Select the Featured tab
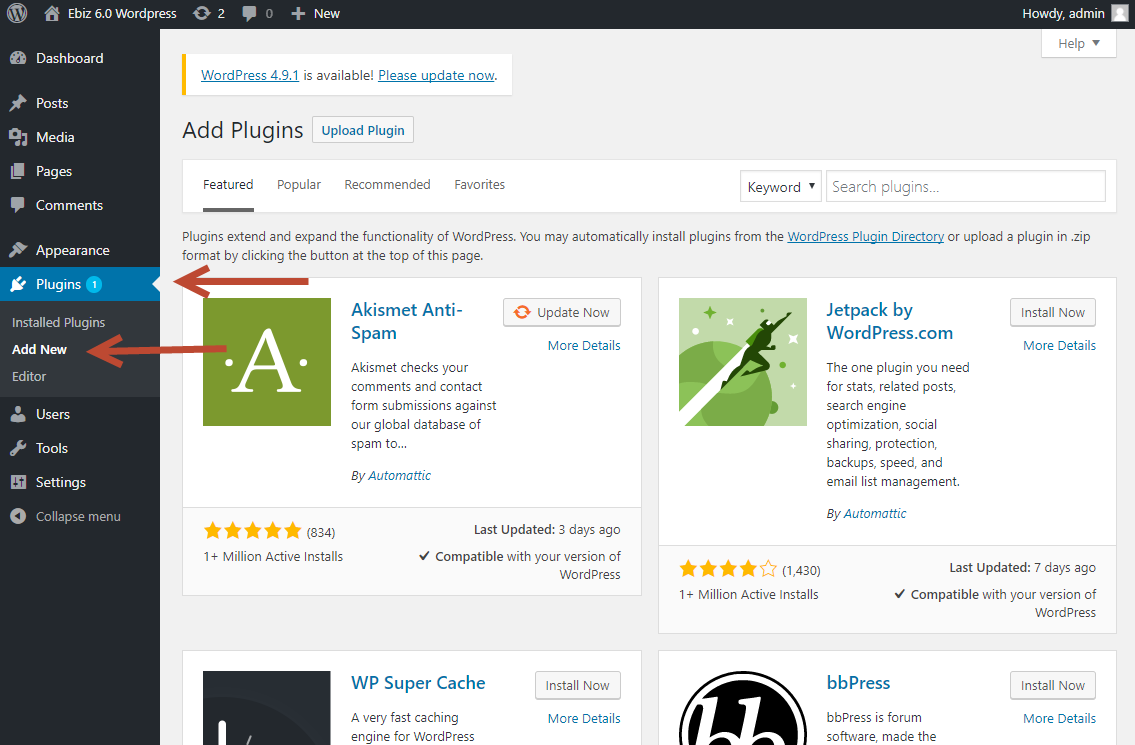 228,185
